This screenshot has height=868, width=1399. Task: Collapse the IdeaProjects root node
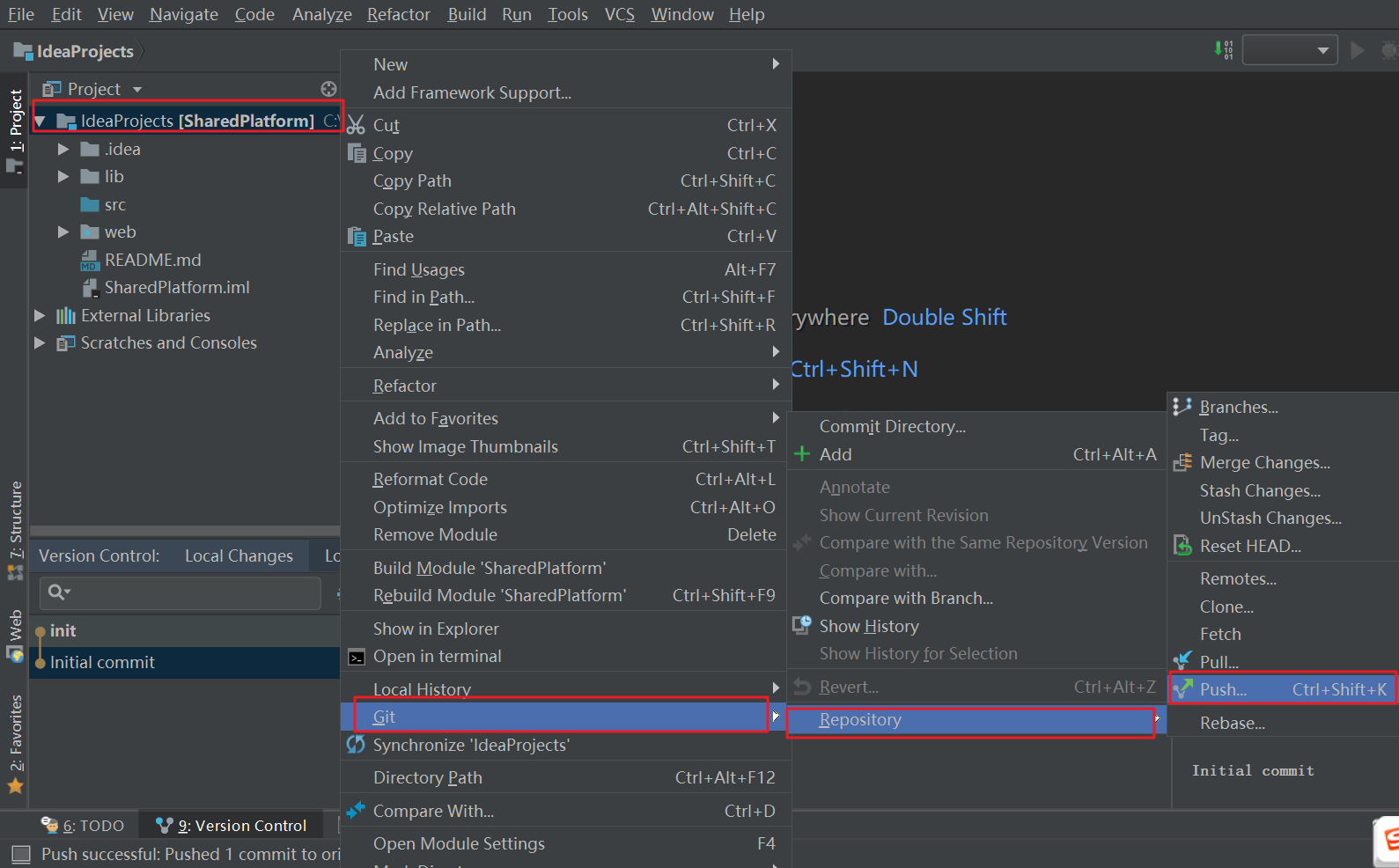(x=40, y=121)
